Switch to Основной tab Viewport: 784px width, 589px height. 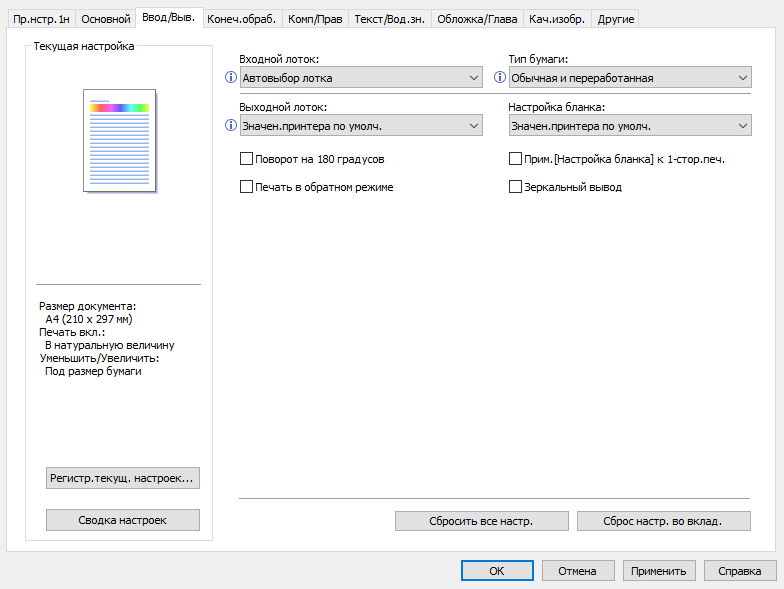[106, 19]
